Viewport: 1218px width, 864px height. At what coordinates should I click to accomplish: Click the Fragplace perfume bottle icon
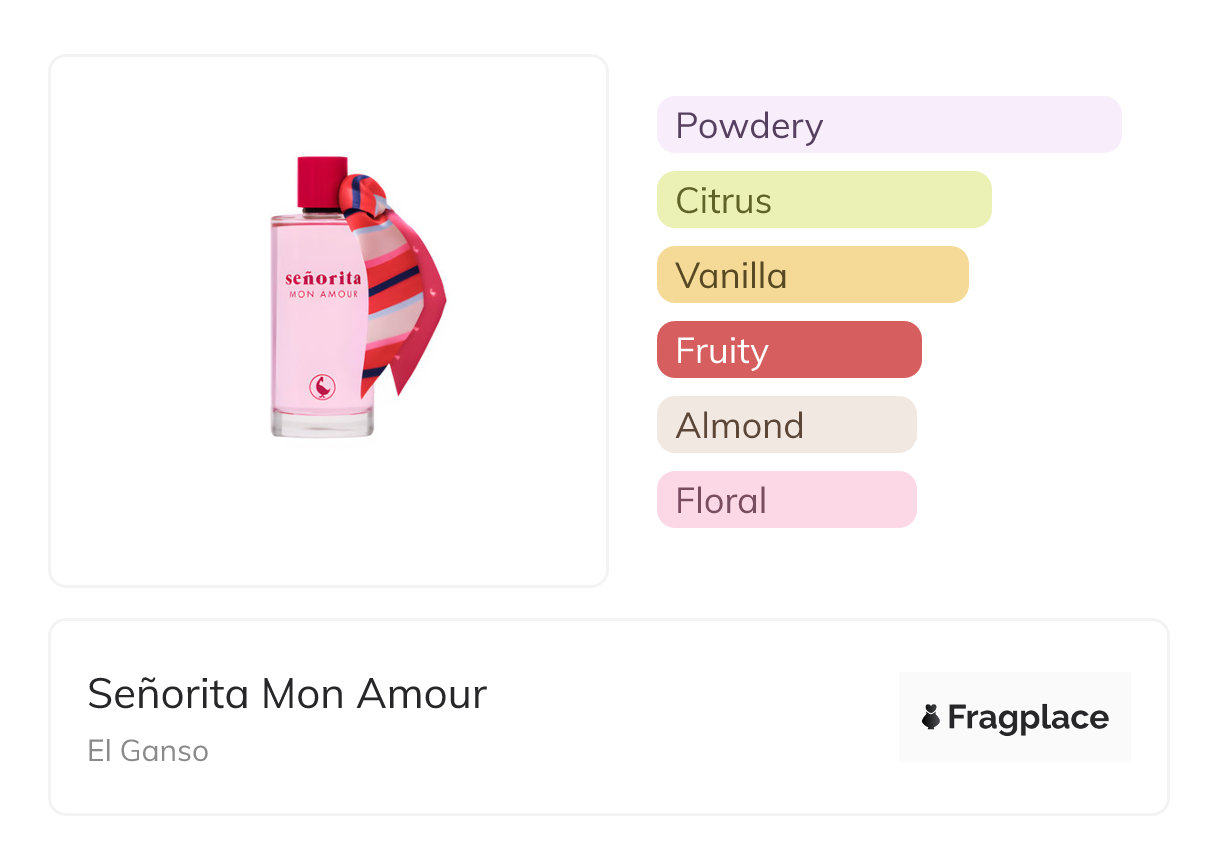point(931,717)
